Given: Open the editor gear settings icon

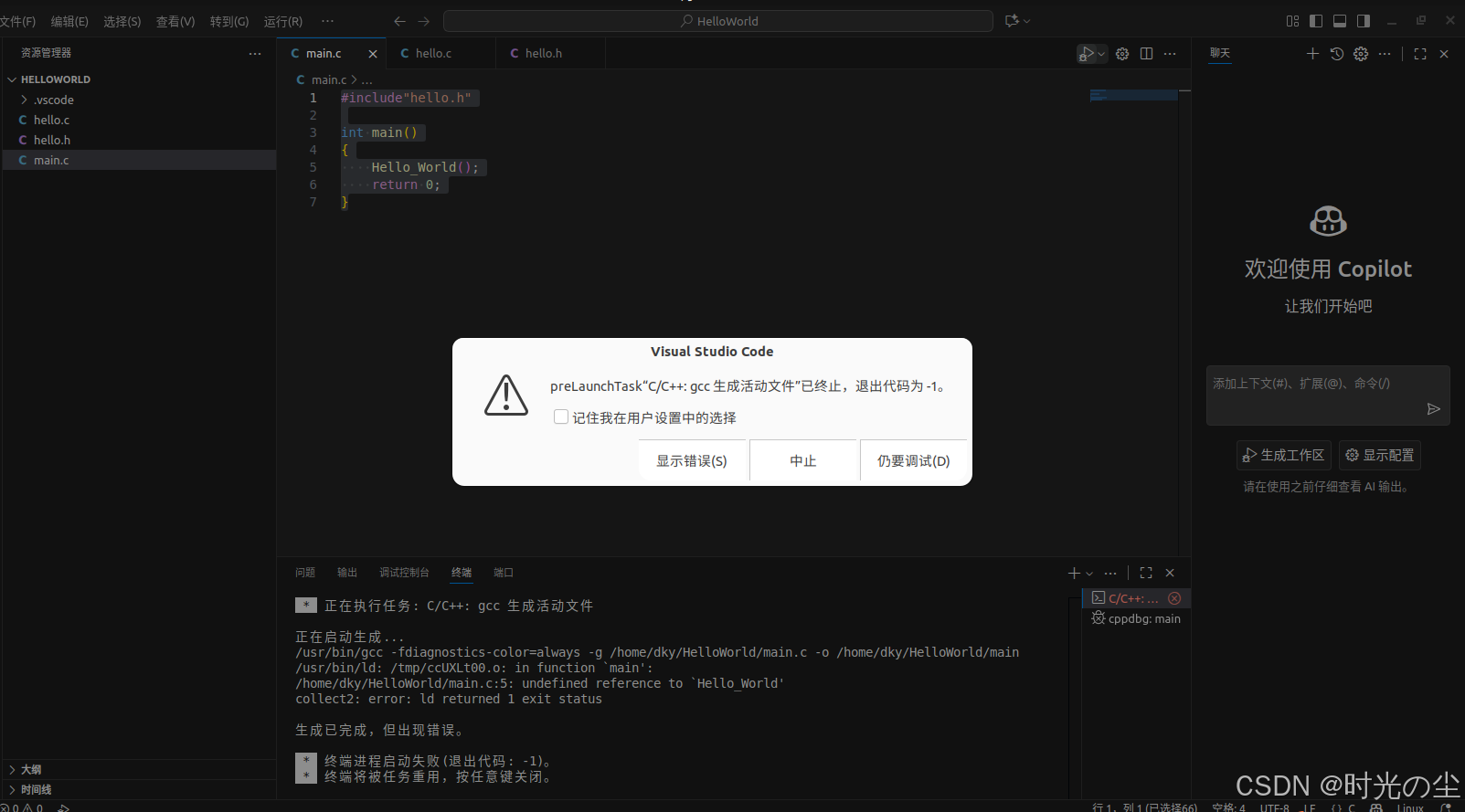Looking at the screenshot, I should click(x=1122, y=54).
